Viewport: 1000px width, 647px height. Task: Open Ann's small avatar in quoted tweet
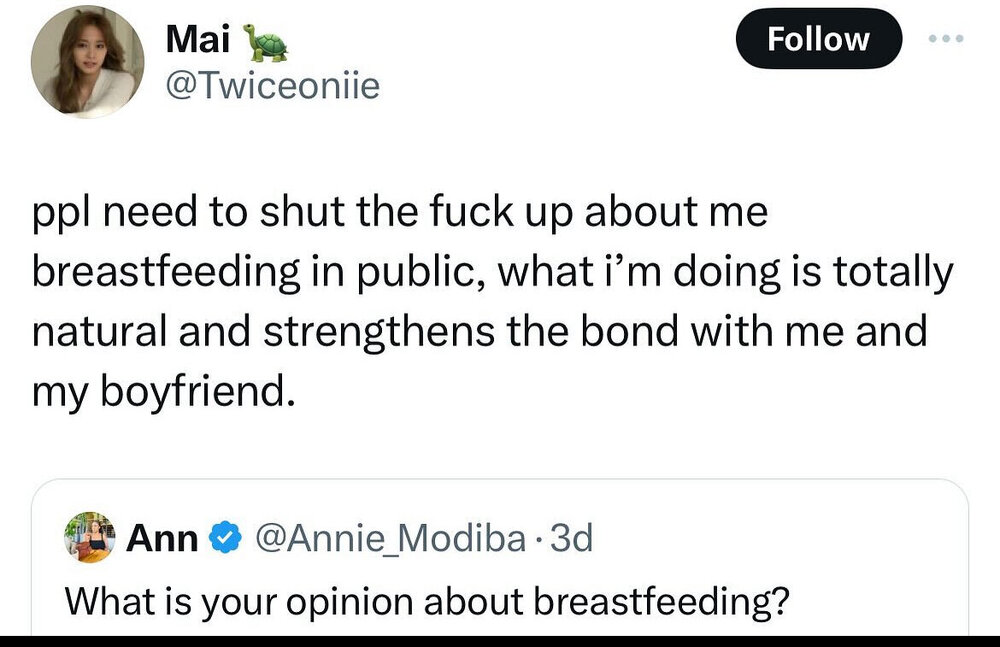(89, 539)
